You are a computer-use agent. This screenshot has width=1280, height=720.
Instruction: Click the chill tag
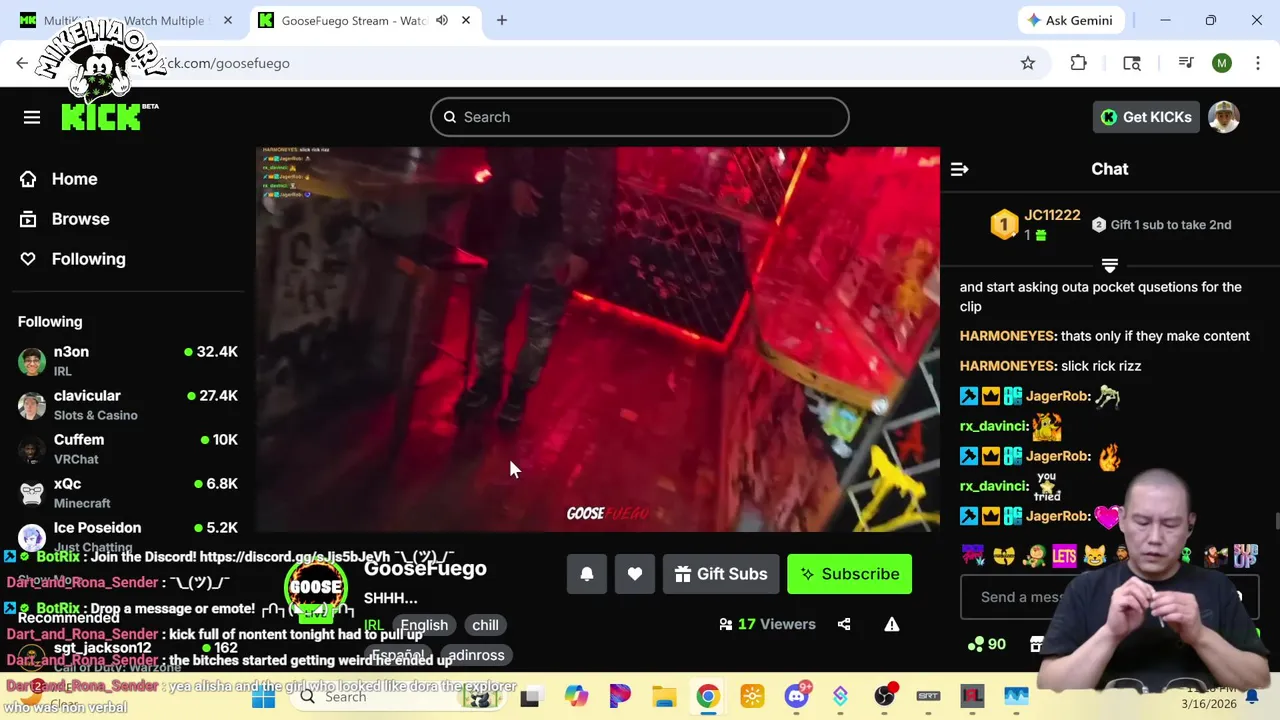[485, 625]
